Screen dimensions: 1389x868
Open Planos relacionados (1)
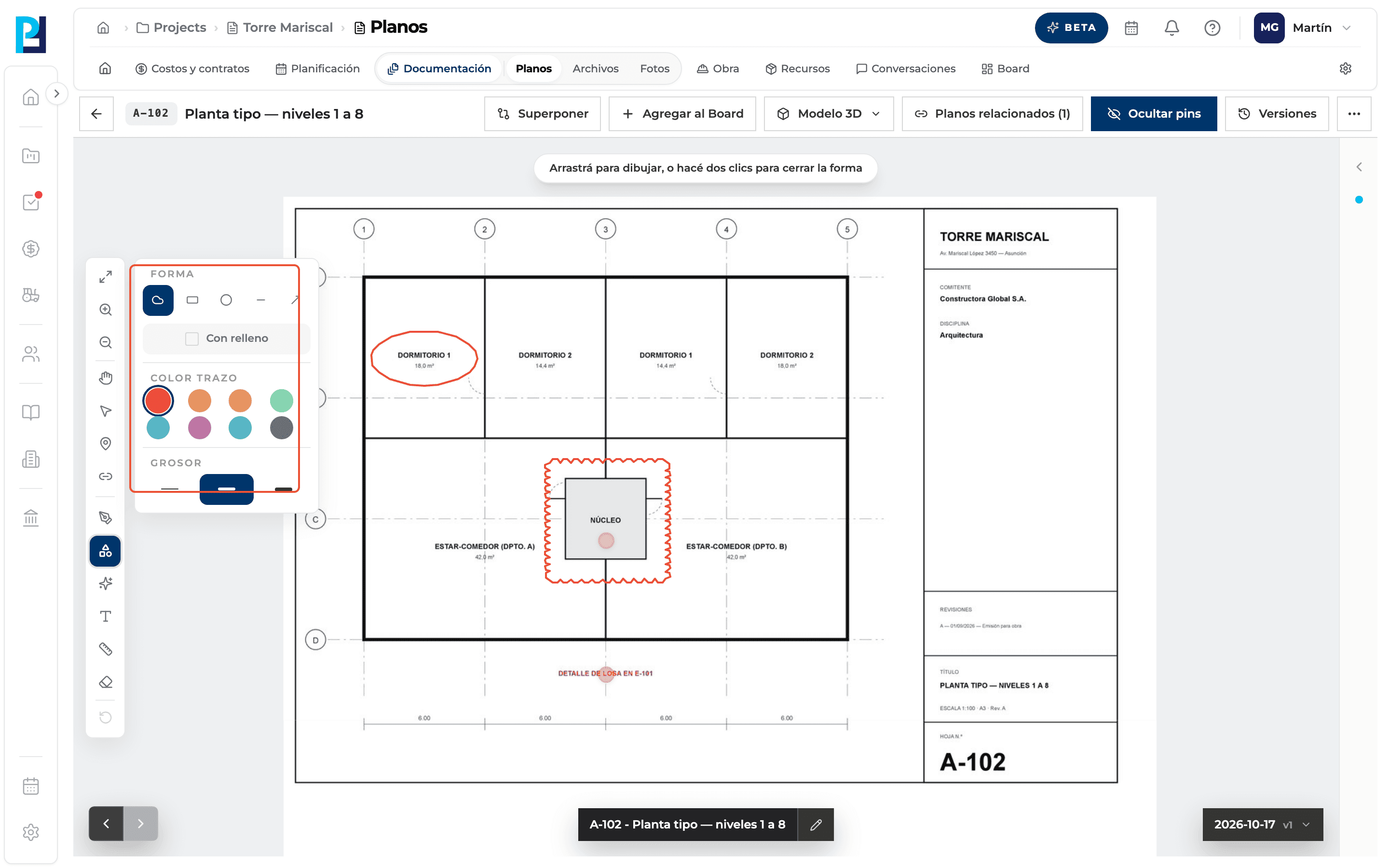tap(993, 114)
